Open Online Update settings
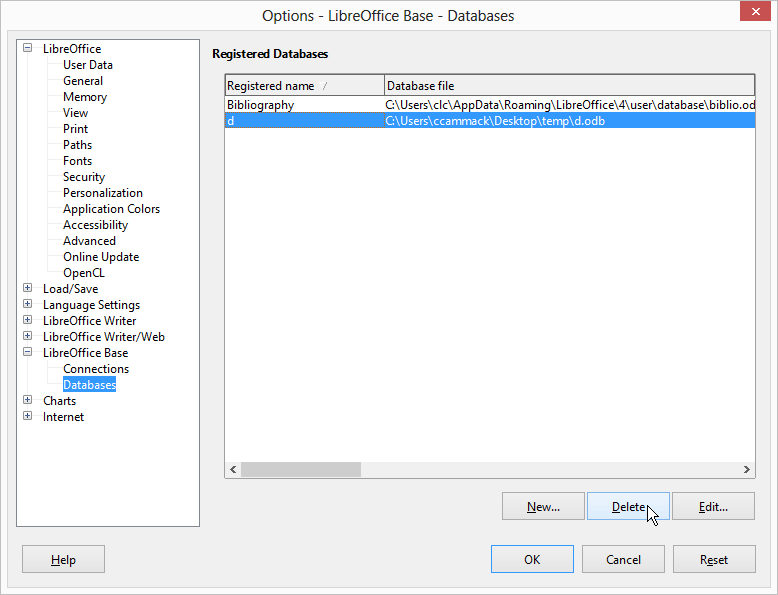The width and height of the screenshot is (778, 595). (x=101, y=257)
